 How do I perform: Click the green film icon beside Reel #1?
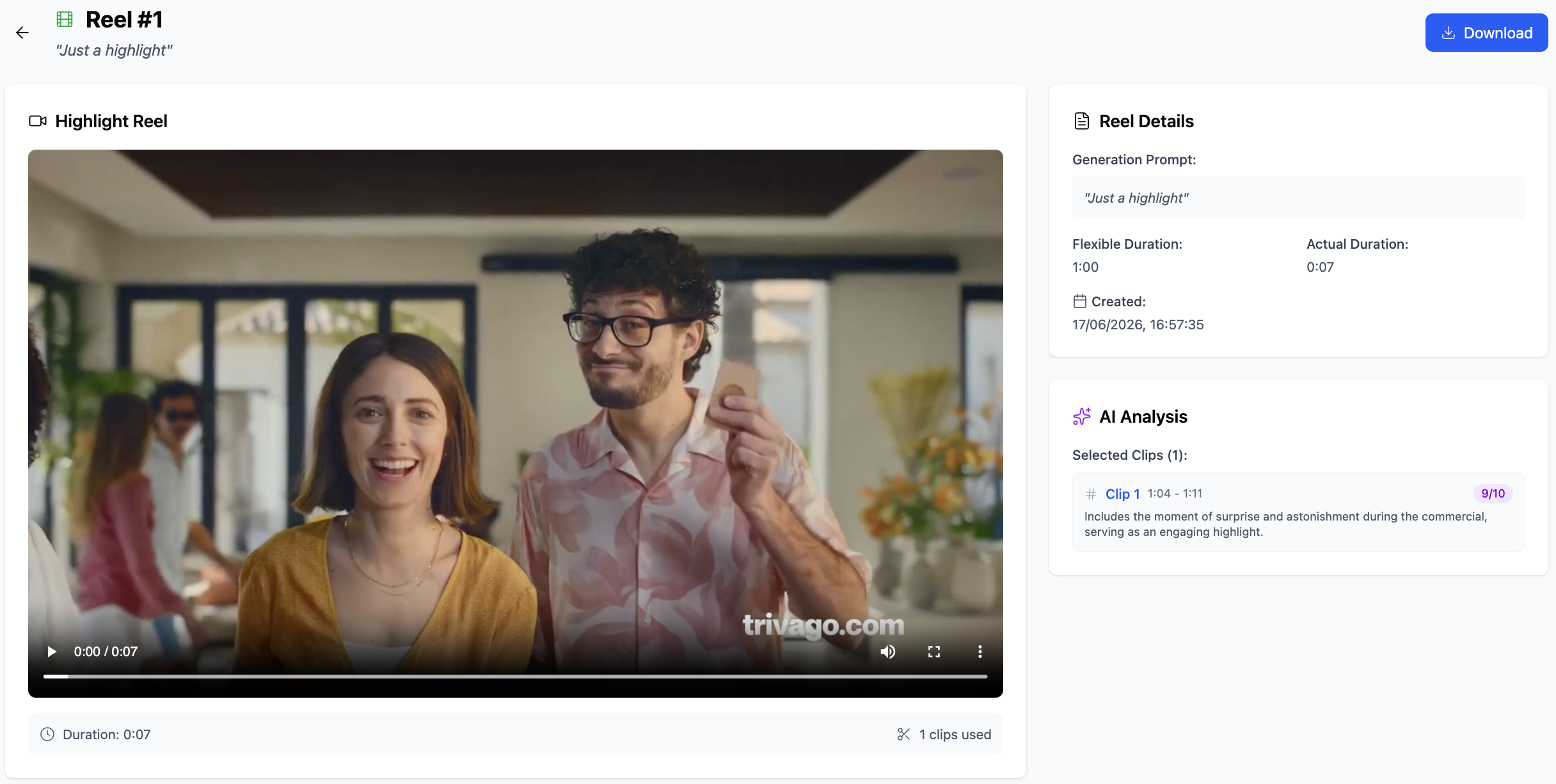tap(65, 20)
